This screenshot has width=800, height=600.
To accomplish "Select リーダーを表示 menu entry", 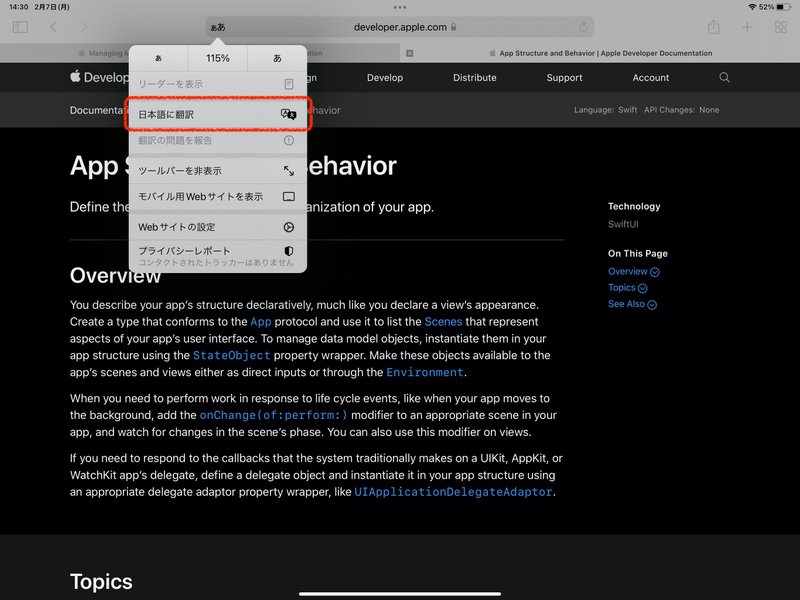I will (218, 84).
